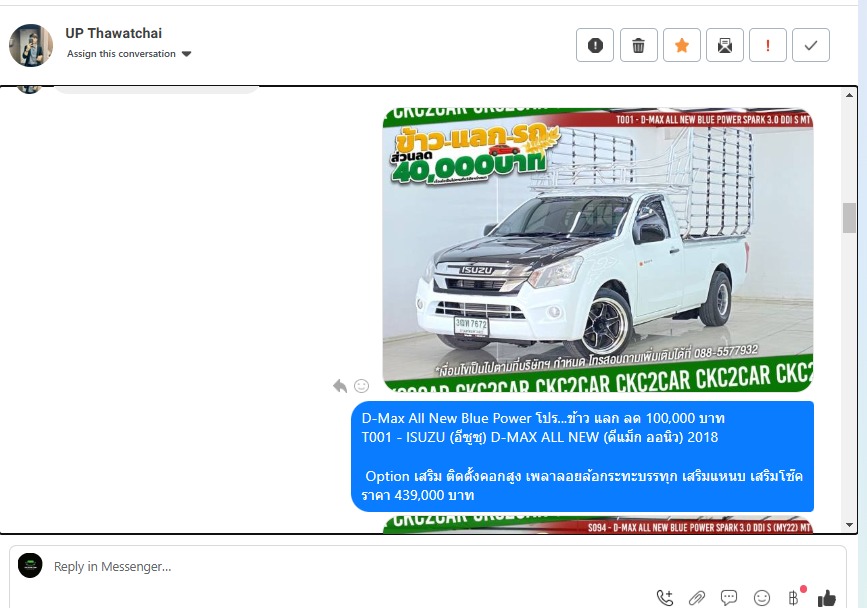Viewport: 867px width, 608px height.
Task: Flag conversation with red exclamation icon
Action: tap(767, 45)
